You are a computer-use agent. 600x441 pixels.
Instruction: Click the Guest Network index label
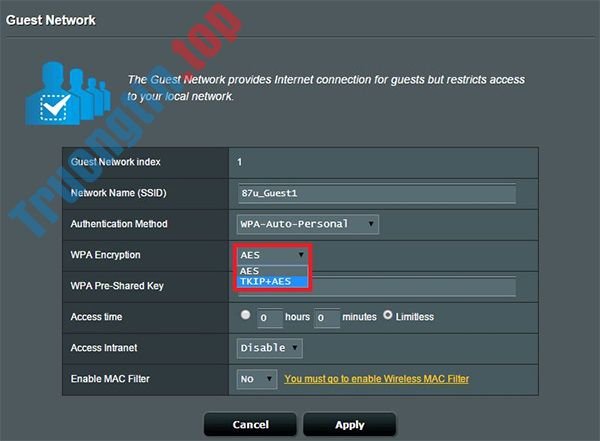coord(116,162)
